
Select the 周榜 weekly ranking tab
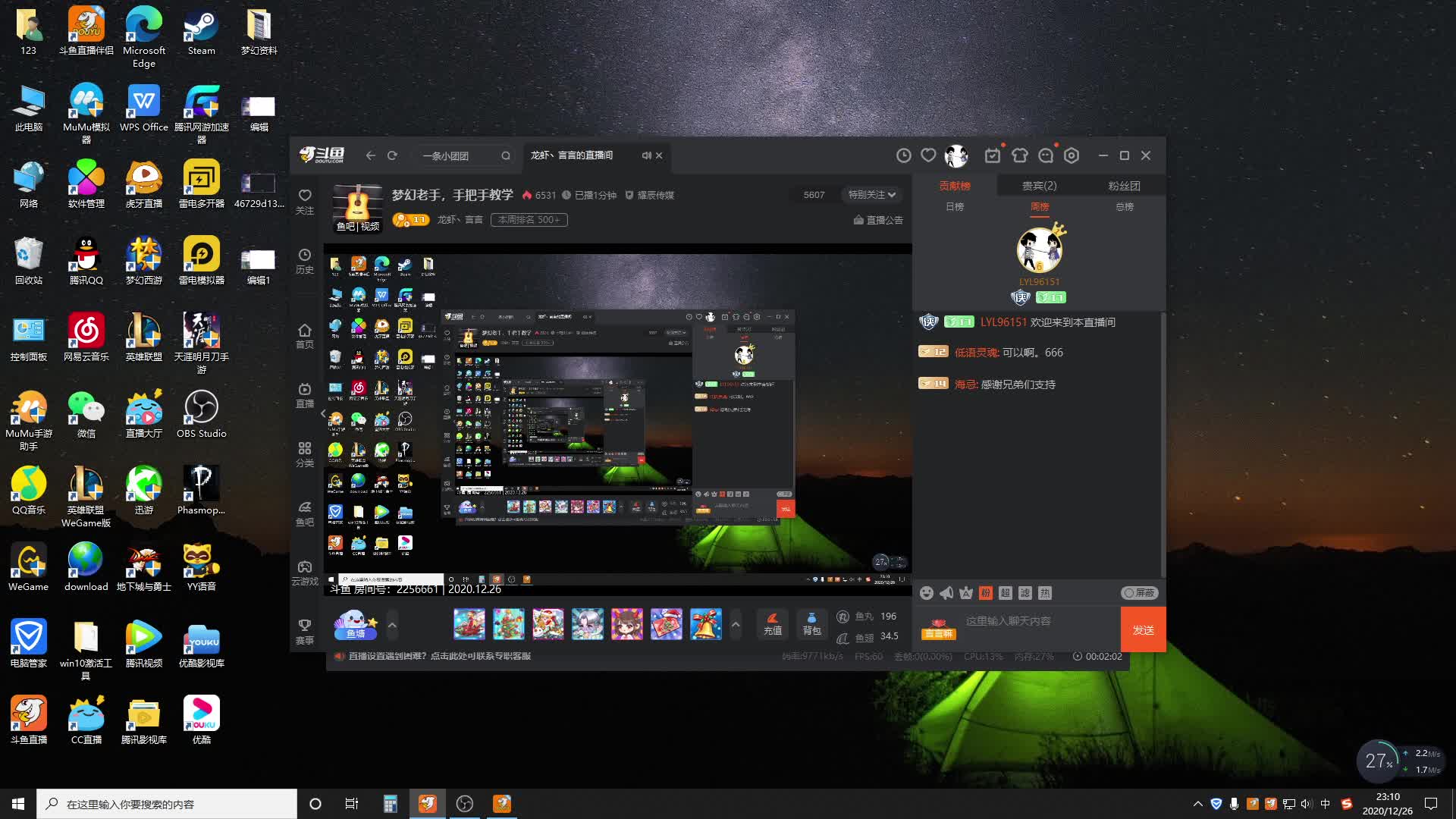click(x=1040, y=207)
